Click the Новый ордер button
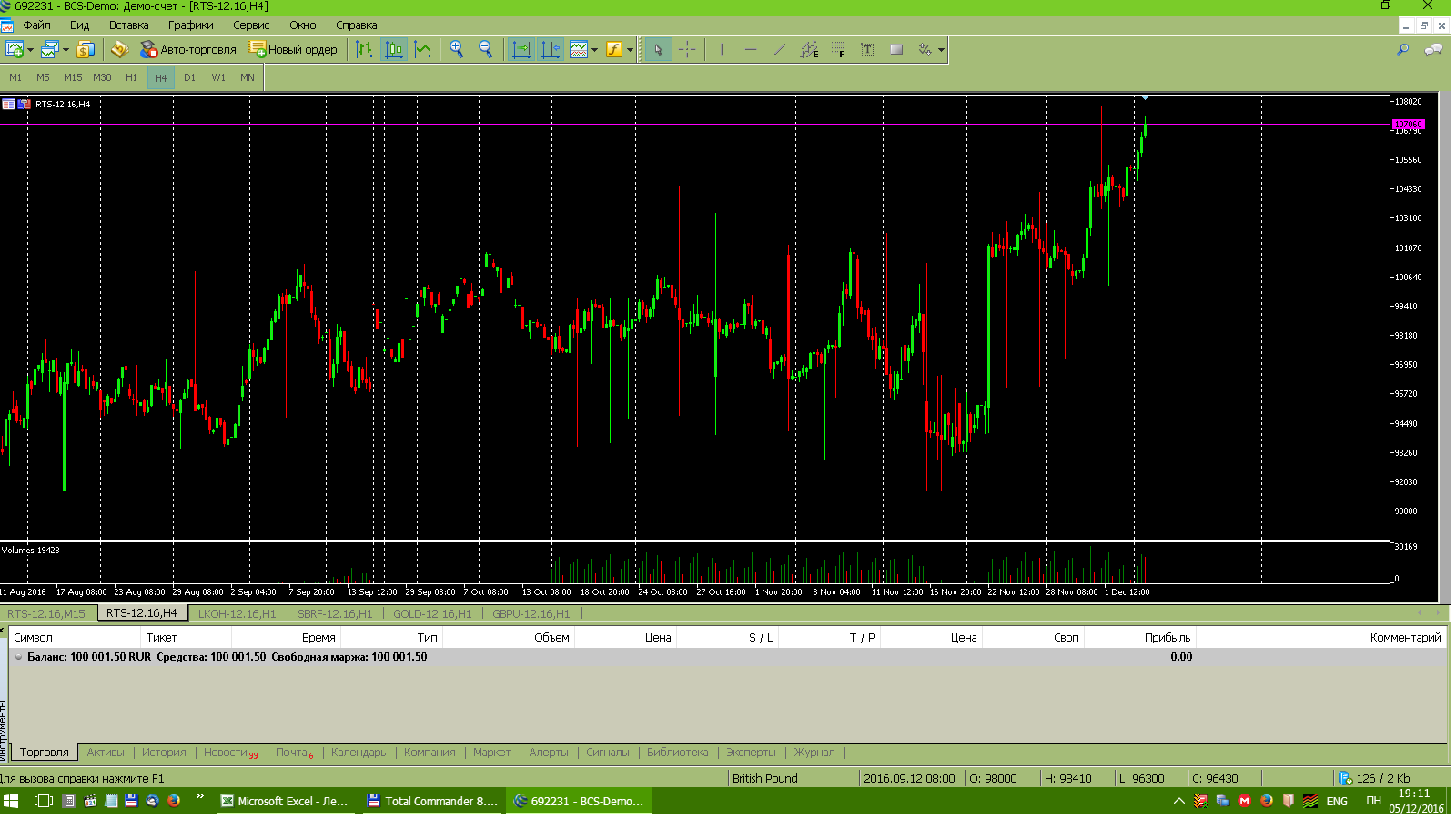The height and width of the screenshot is (819, 1456). (x=293, y=49)
